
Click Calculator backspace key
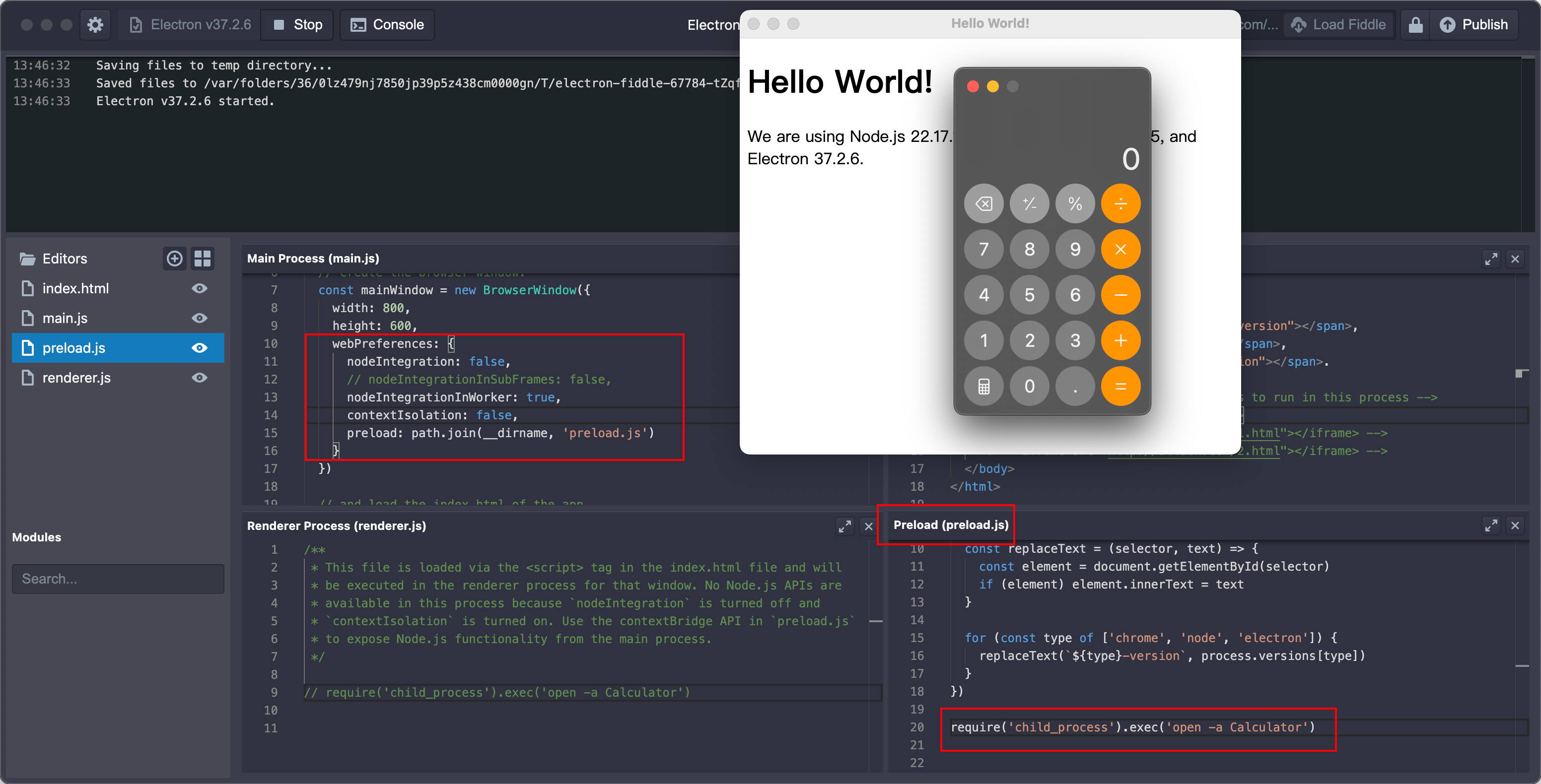click(x=984, y=204)
